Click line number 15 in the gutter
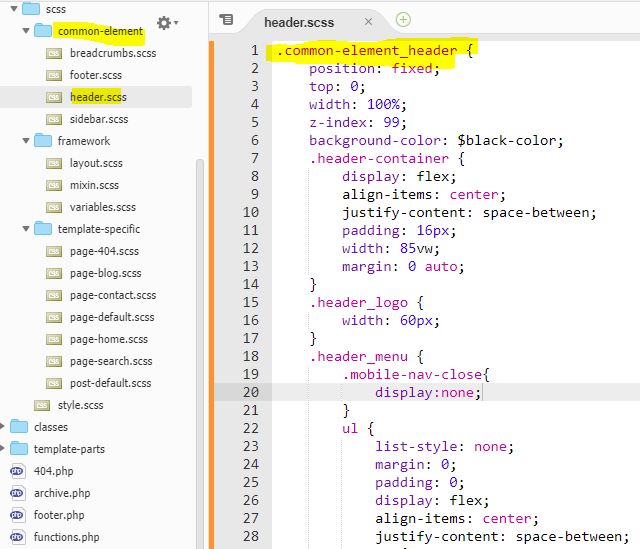The image size is (640, 549). coord(250,303)
